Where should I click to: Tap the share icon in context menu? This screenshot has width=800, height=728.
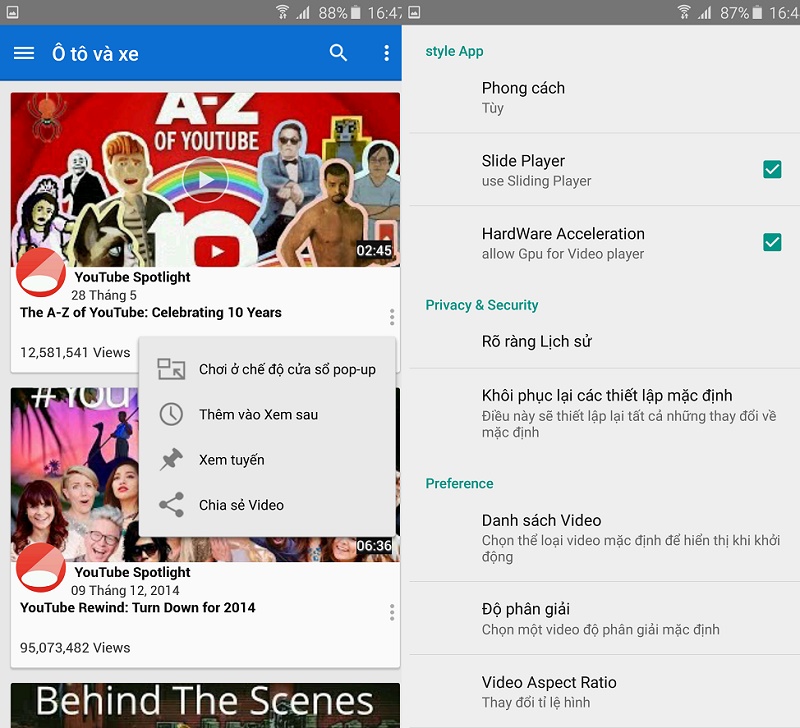[x=171, y=505]
